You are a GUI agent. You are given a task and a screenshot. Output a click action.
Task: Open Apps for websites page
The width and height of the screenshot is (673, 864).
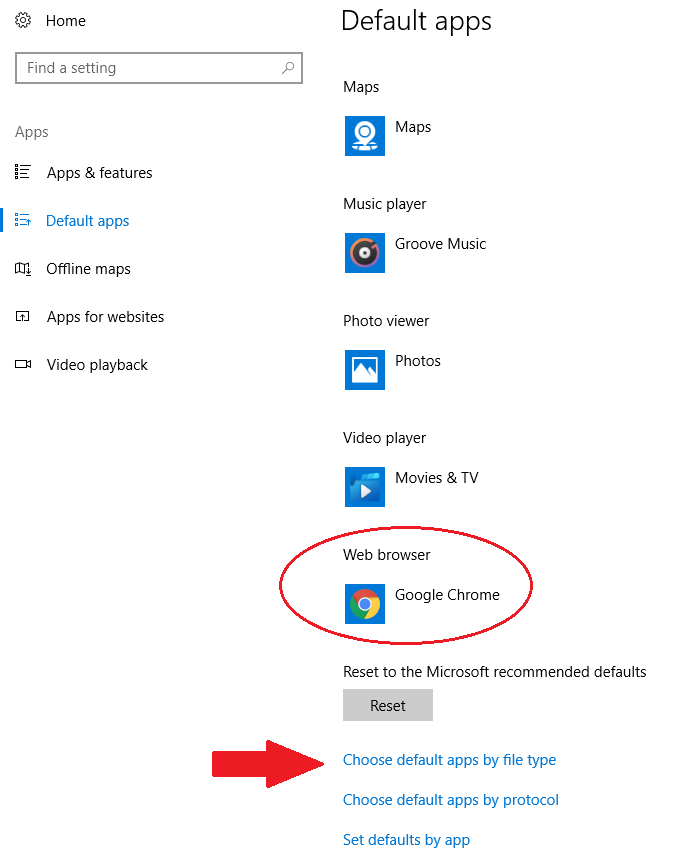pyautogui.click(x=105, y=317)
